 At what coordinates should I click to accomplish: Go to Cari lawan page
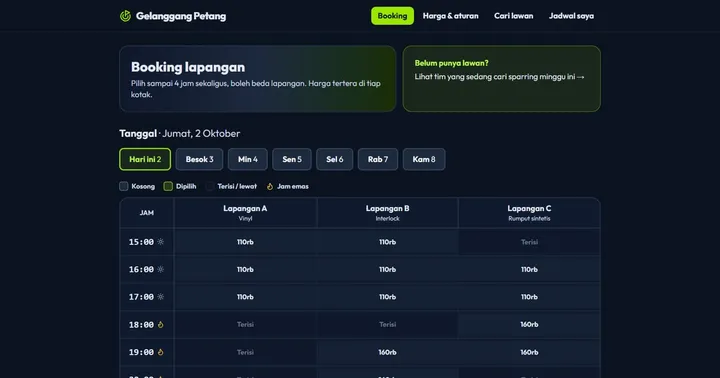click(513, 16)
